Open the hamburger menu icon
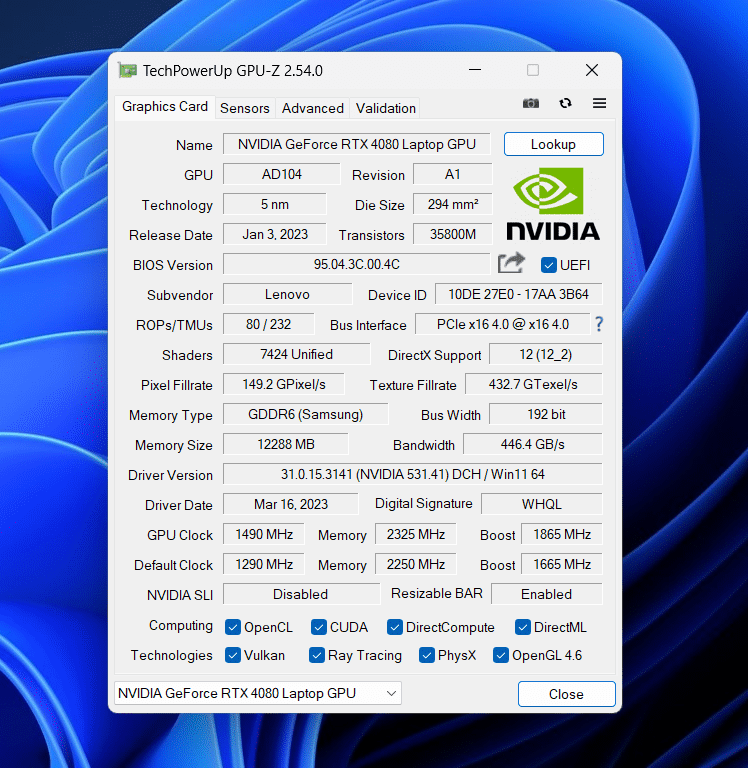This screenshot has height=768, width=748. point(599,104)
